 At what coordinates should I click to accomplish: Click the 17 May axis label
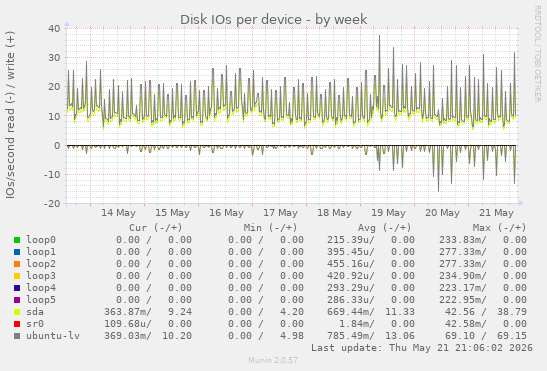[x=280, y=213]
